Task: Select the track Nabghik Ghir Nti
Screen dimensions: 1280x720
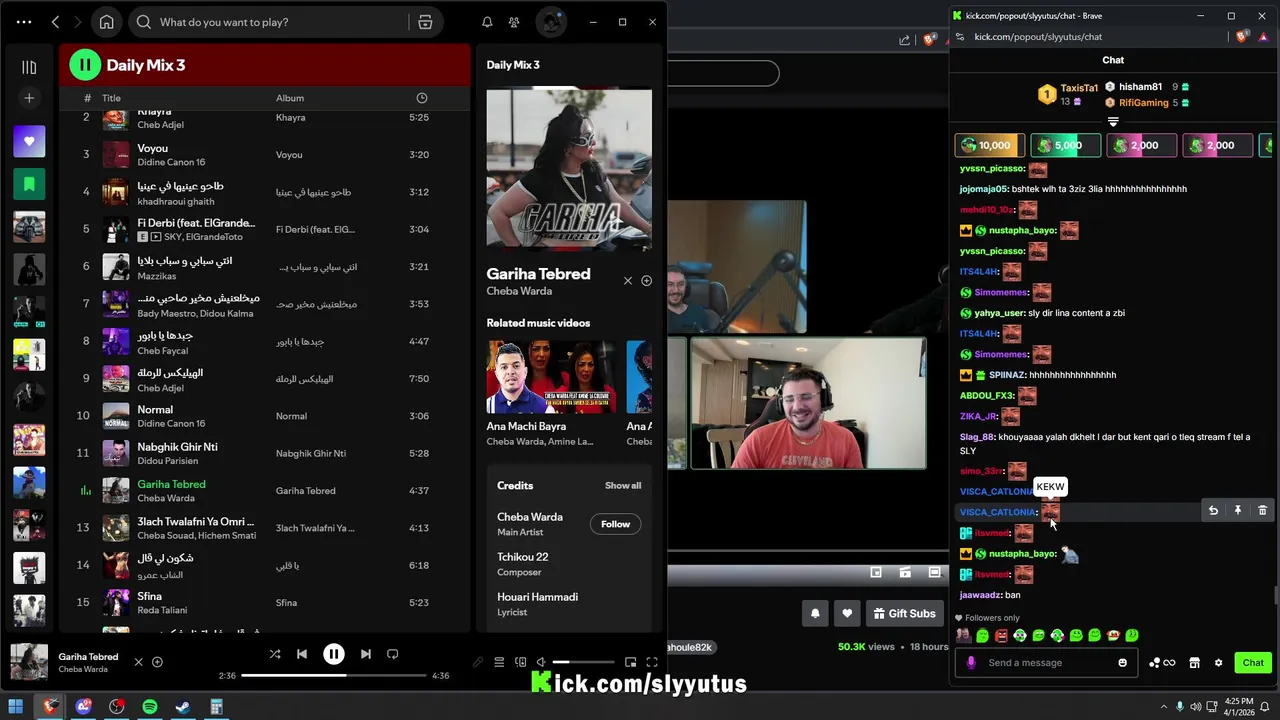Action: click(x=264, y=453)
